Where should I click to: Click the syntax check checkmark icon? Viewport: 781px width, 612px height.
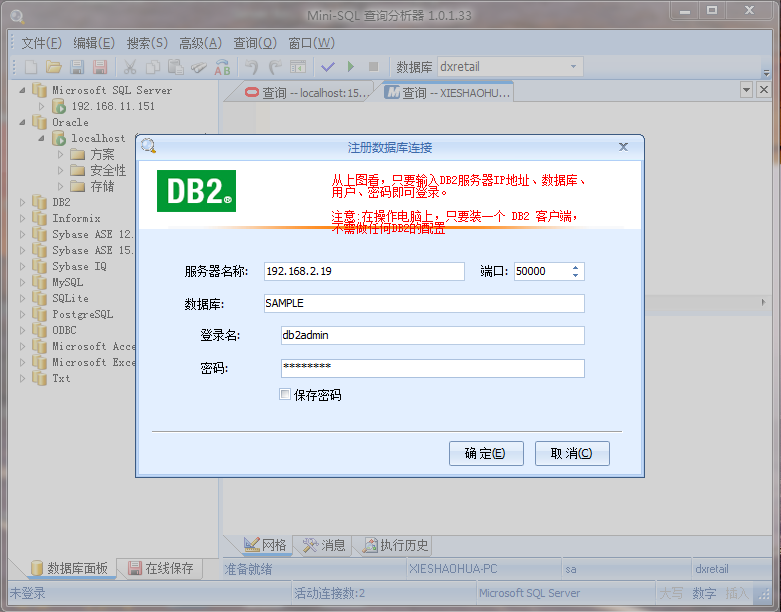click(x=328, y=67)
